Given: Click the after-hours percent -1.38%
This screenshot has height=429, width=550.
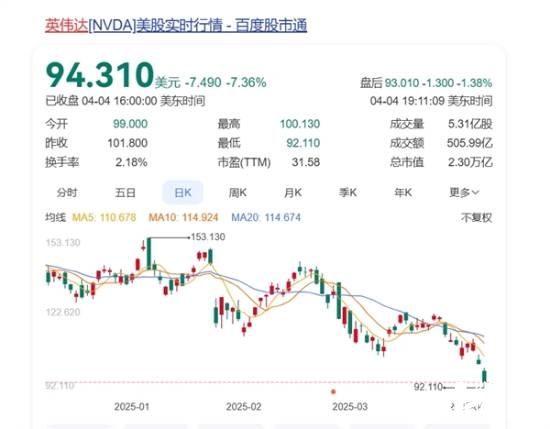Looking at the screenshot, I should pos(474,83).
